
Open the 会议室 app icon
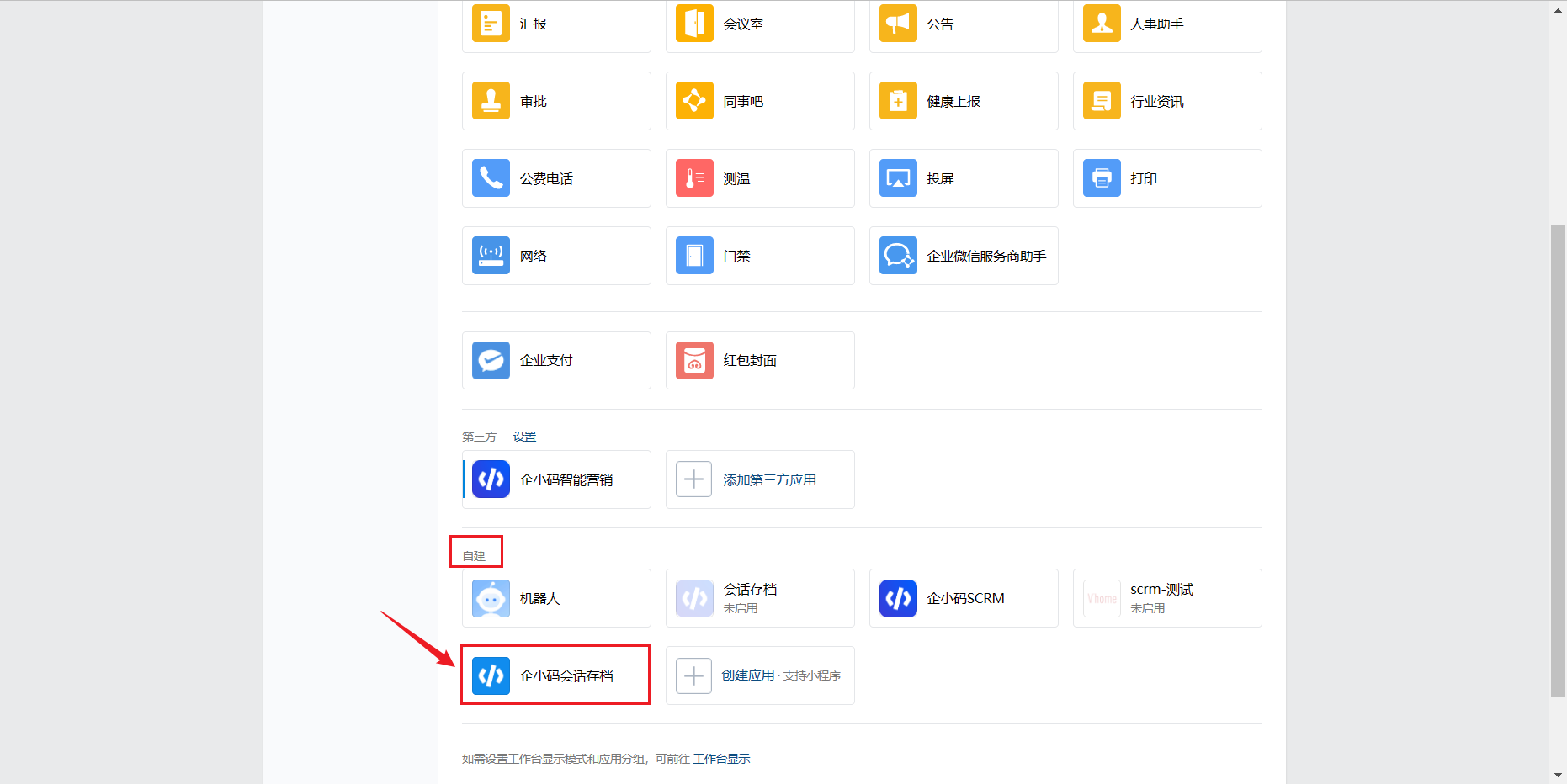(694, 24)
